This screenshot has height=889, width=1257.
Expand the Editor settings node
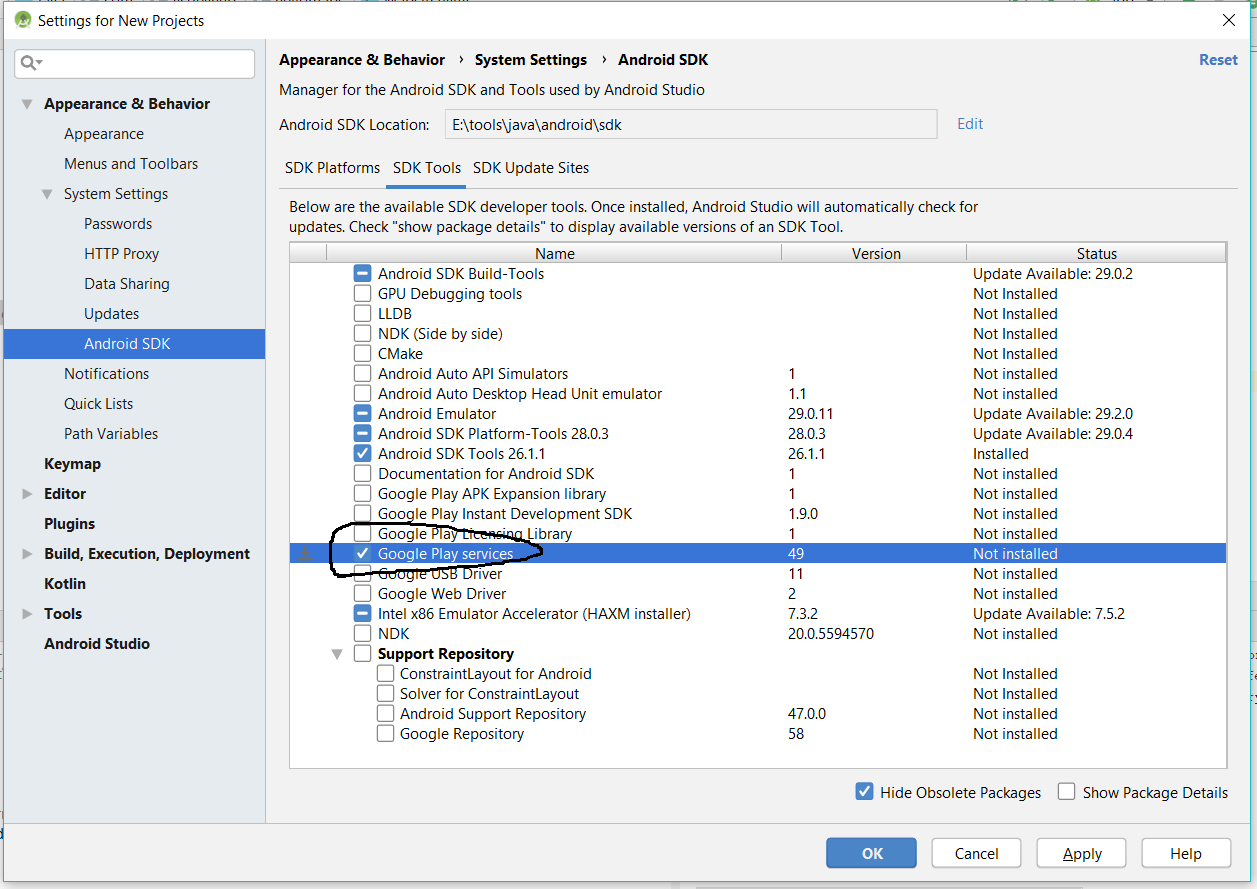tap(27, 494)
